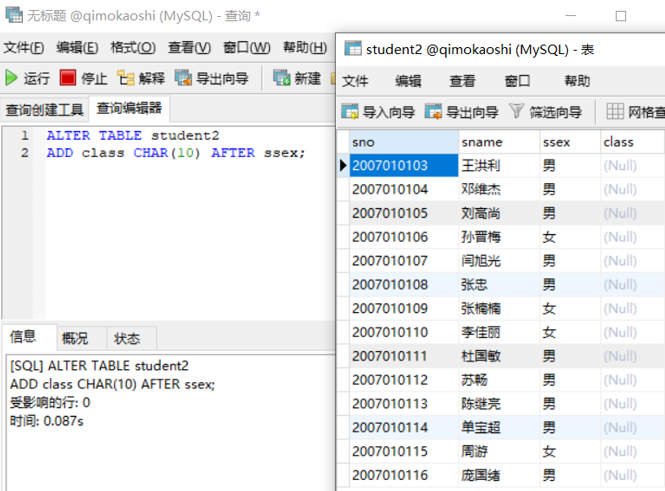Click the Explain (解释) toolbar icon
665x491 pixels.
point(126,78)
